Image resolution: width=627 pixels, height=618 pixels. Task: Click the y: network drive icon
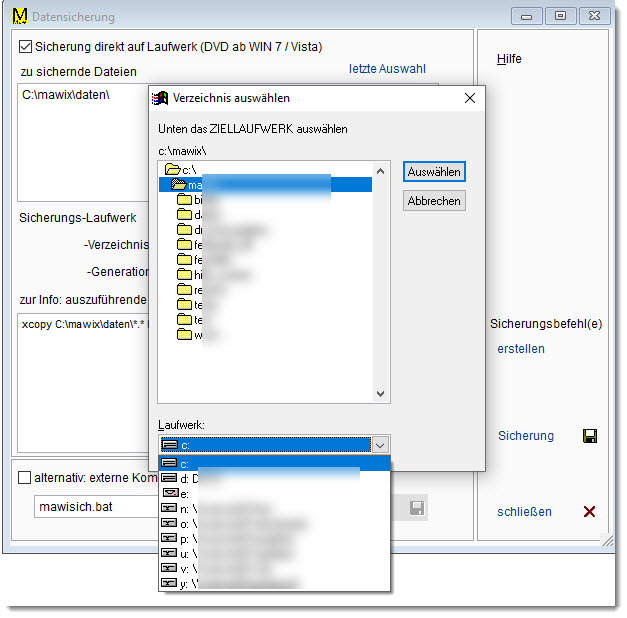pyautogui.click(x=170, y=583)
